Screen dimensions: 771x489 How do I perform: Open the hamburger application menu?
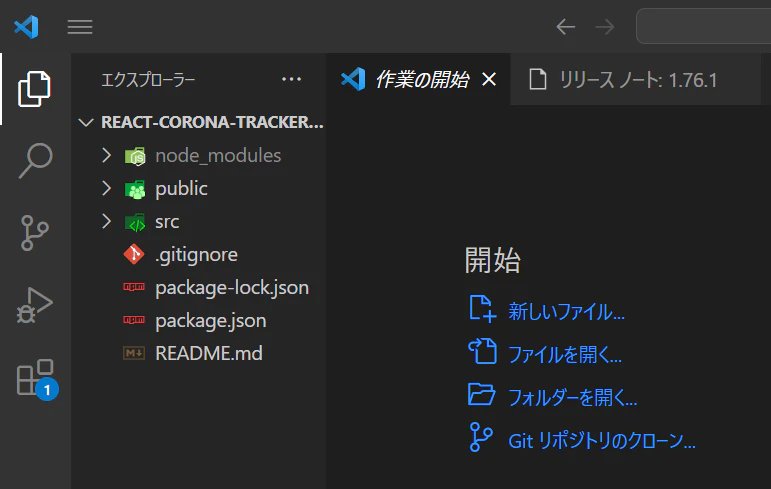[80, 27]
